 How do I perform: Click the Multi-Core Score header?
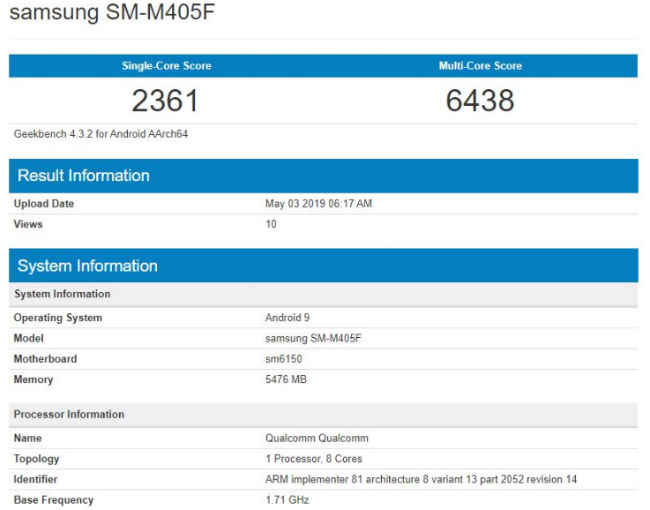pyautogui.click(x=480, y=66)
